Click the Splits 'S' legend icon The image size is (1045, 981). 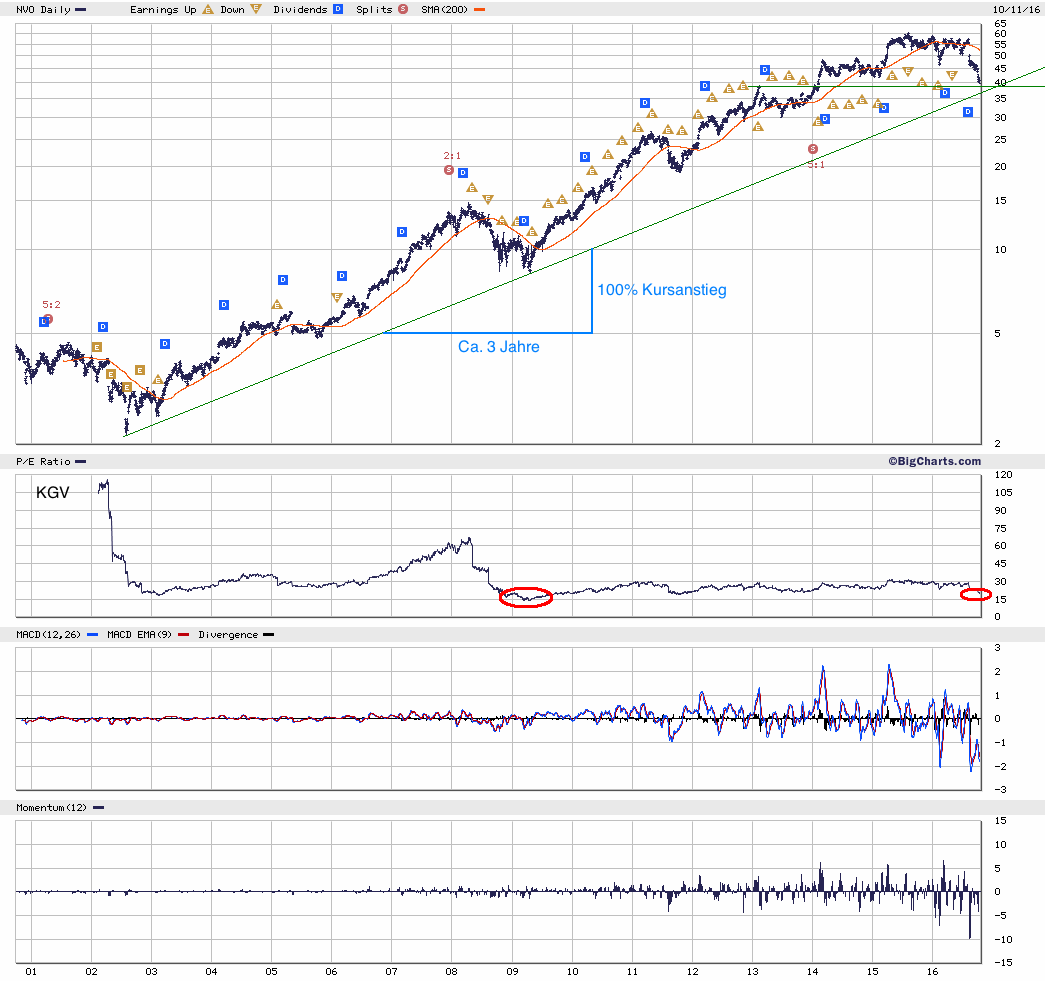tap(403, 9)
